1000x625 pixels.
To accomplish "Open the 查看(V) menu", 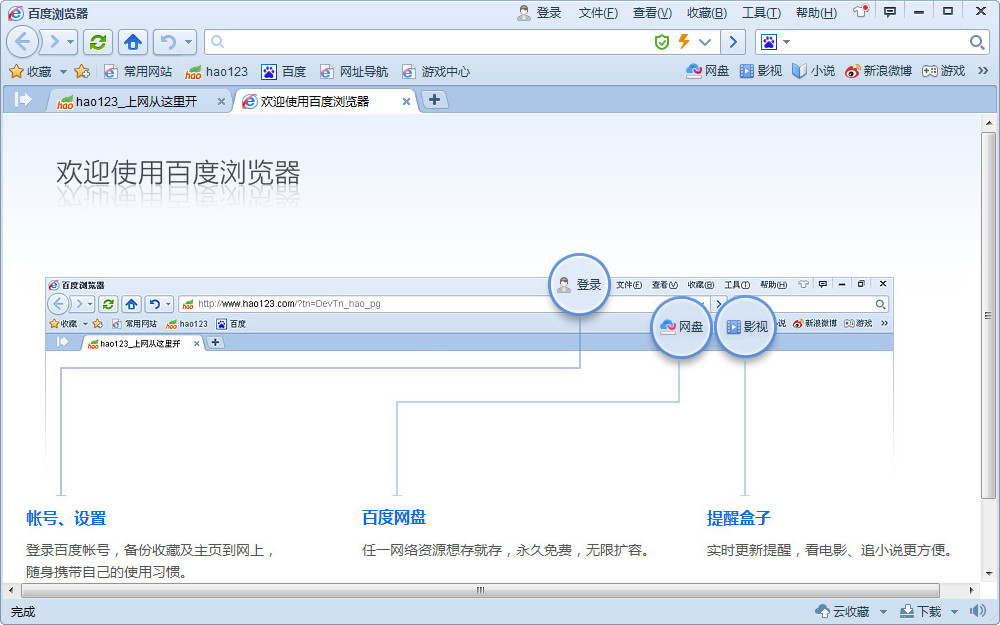I will [652, 13].
